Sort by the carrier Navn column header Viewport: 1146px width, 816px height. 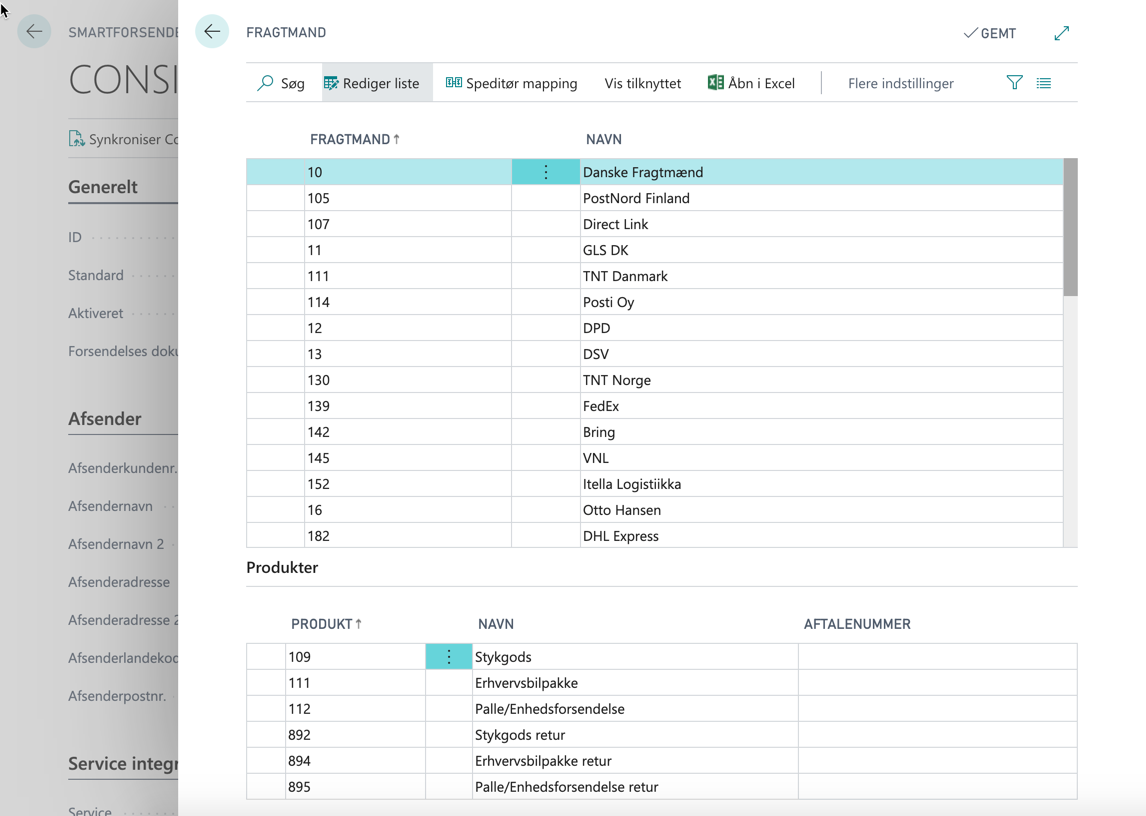click(x=604, y=139)
